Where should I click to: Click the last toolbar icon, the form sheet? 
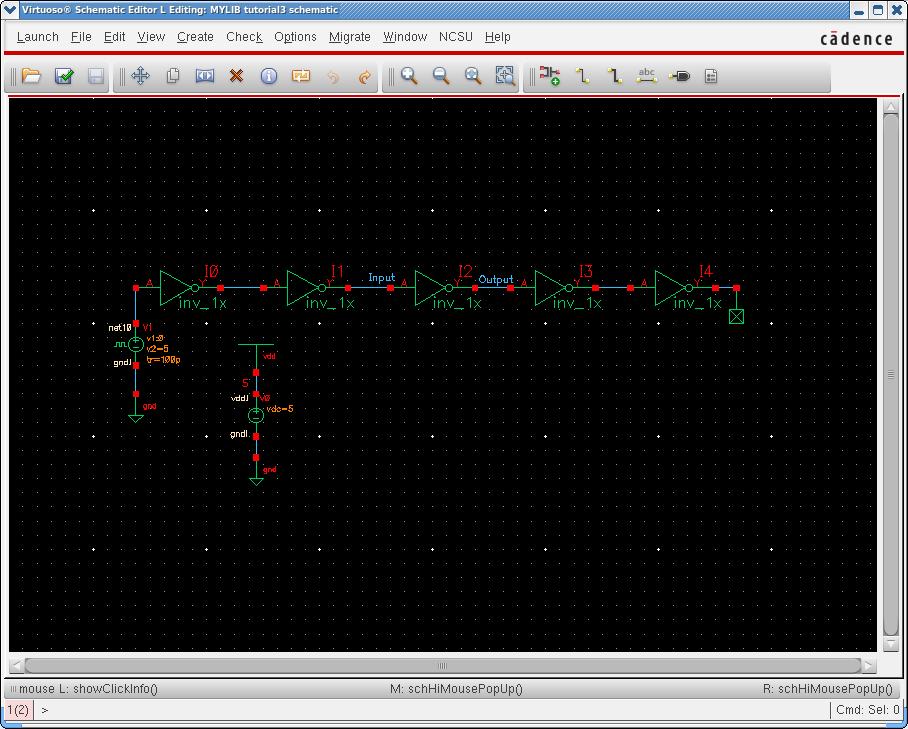click(711, 76)
